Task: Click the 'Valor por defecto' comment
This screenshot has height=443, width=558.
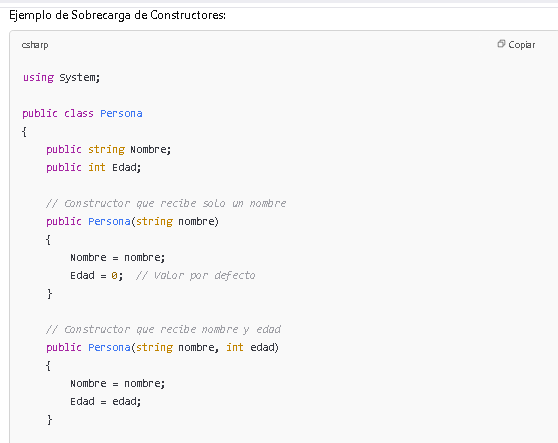Action: 195,275
